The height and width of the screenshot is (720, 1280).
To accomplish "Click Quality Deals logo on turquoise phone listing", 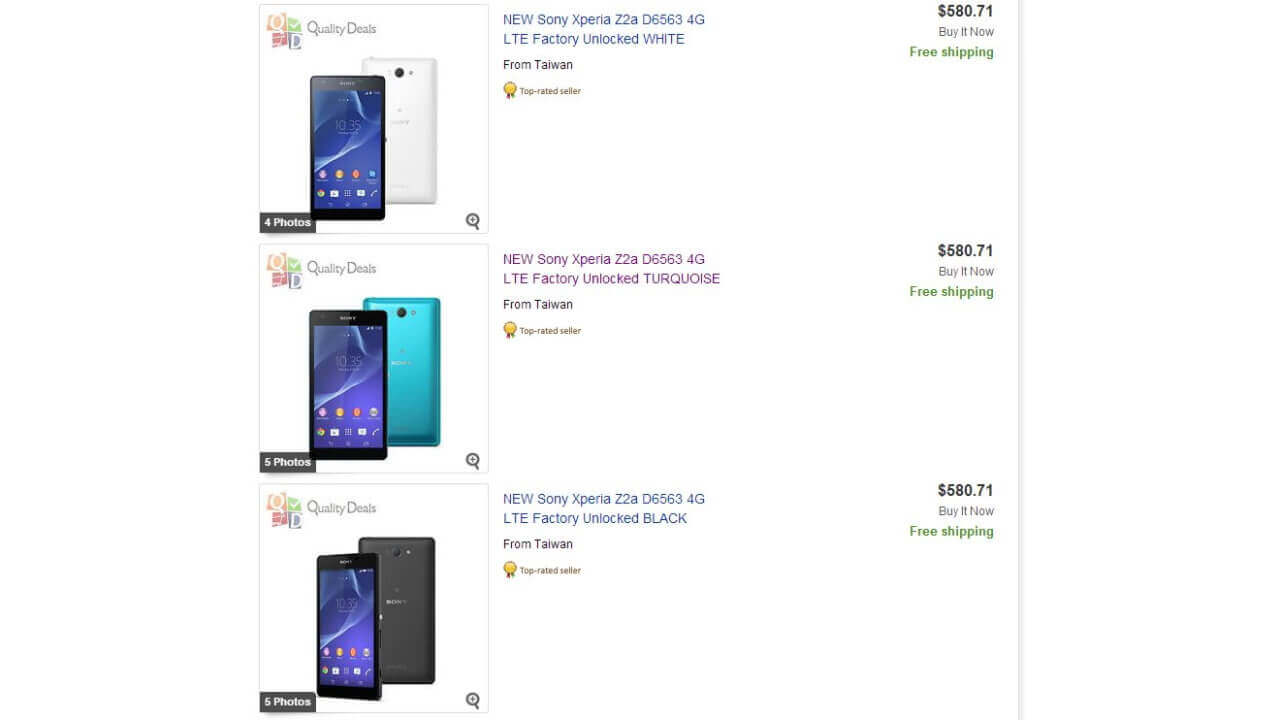I will coord(321,269).
